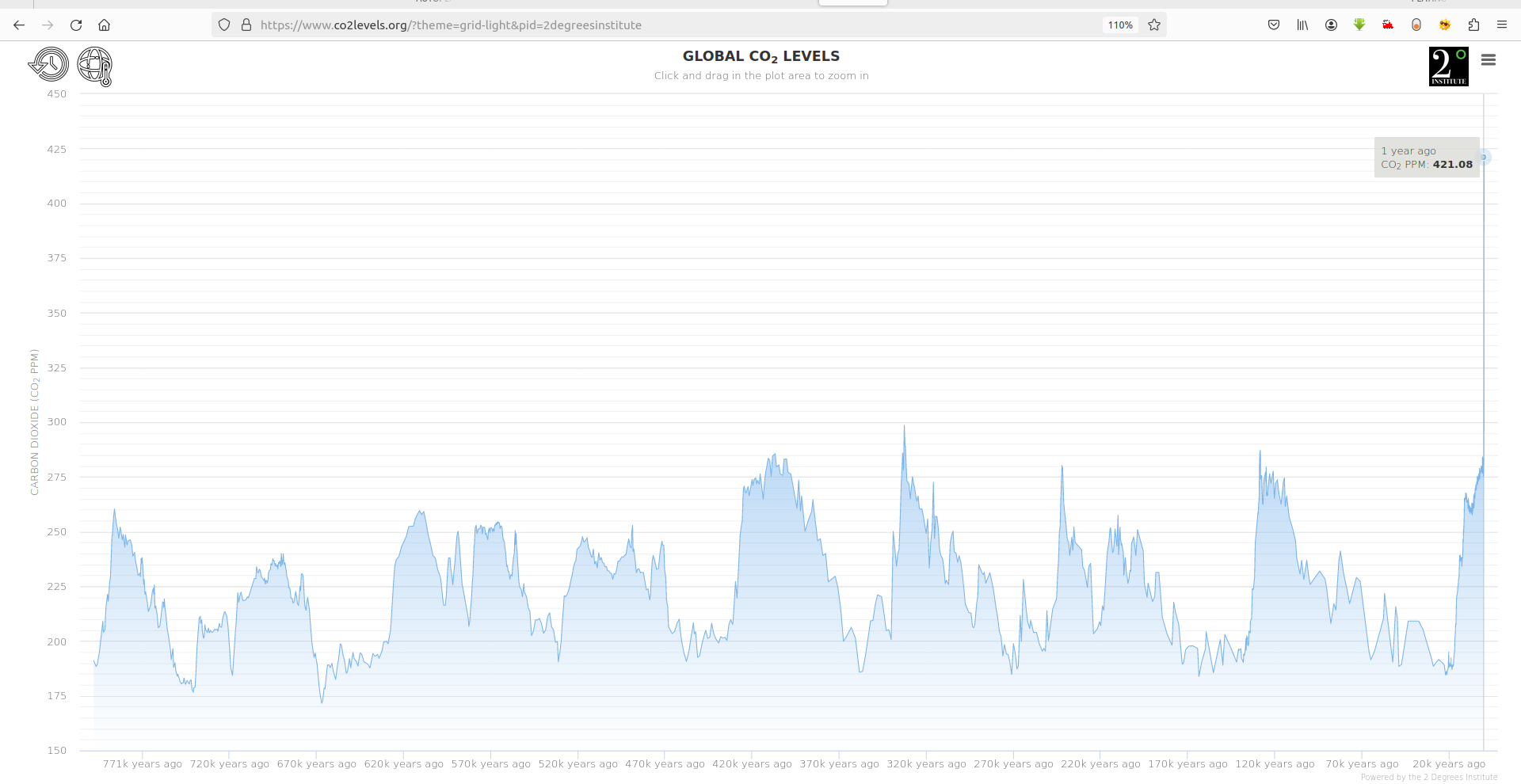Open the chart context hamburger menu
The image size is (1521, 784).
[1489, 60]
